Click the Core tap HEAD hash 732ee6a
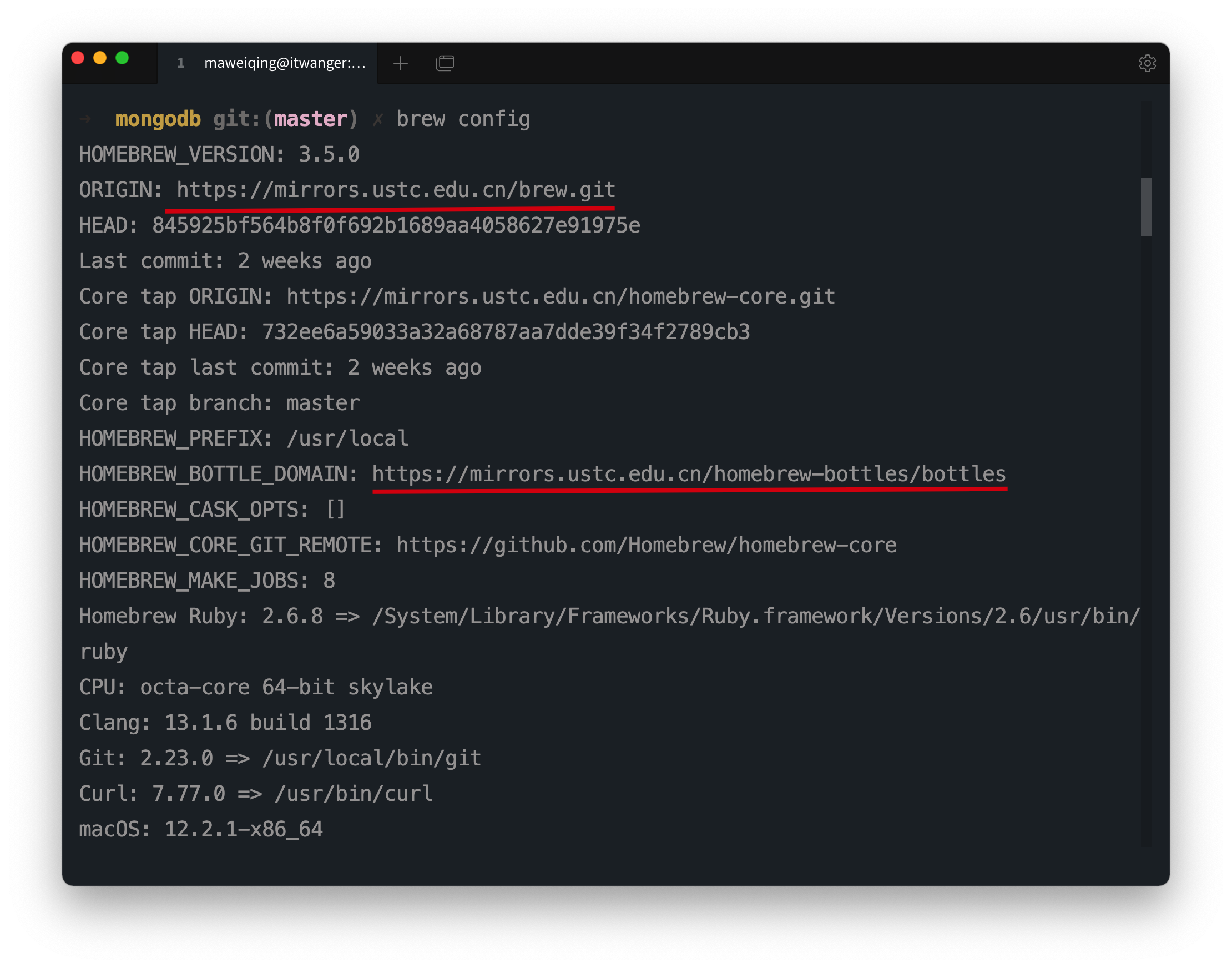Viewport: 1232px width, 968px height. 506,332
